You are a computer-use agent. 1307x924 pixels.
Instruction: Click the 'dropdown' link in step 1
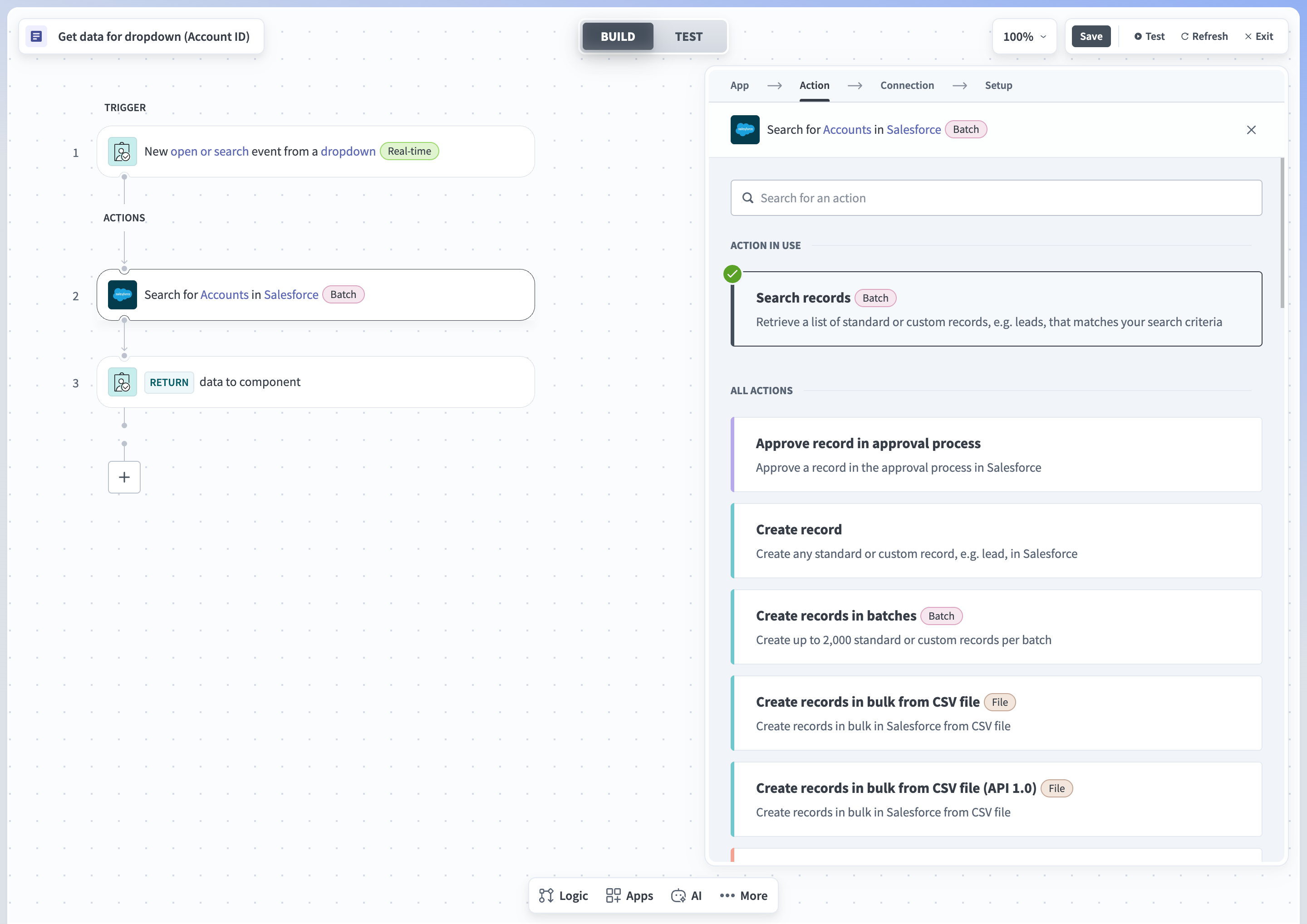coord(348,152)
